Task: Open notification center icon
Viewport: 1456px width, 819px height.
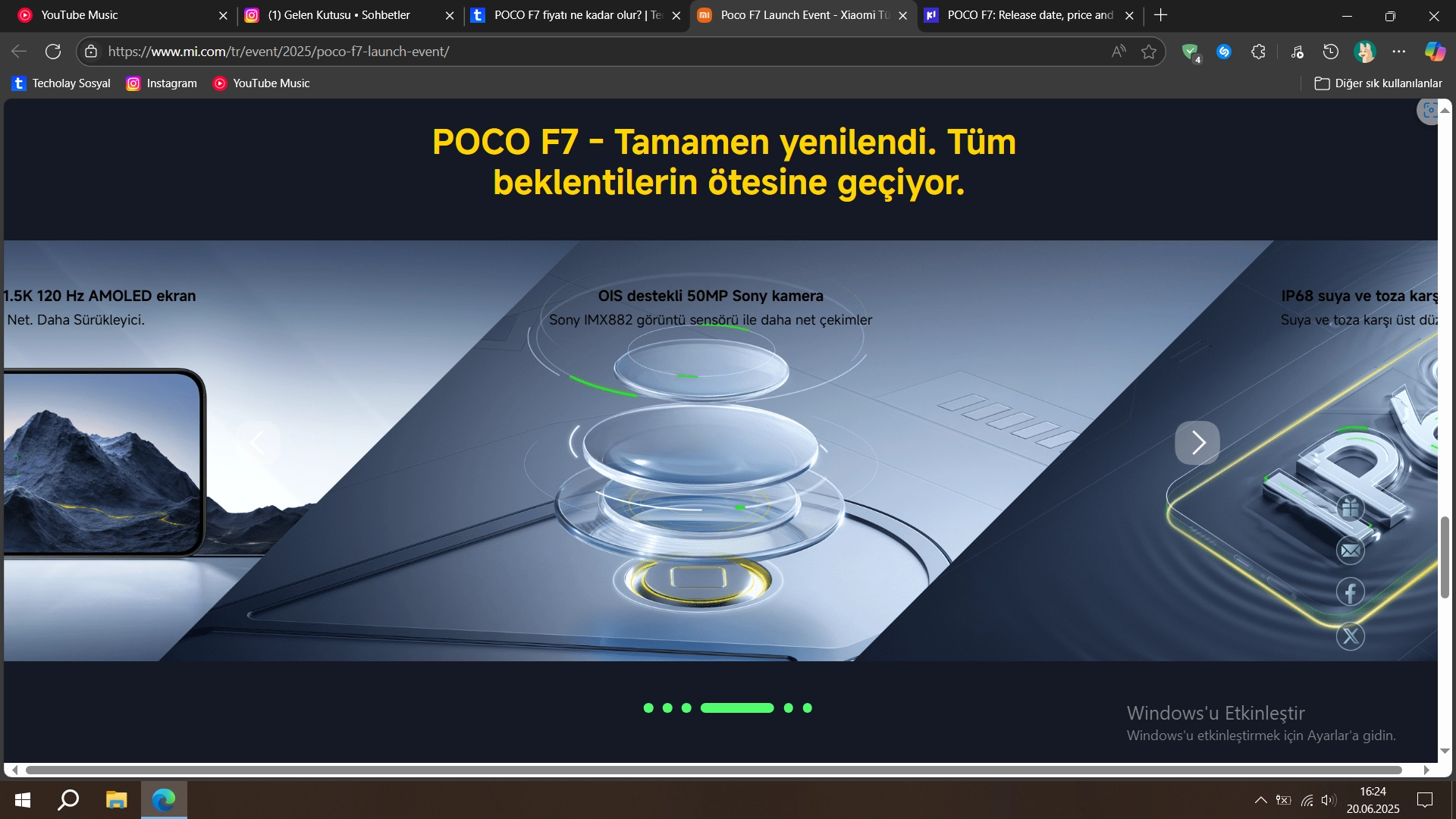Action: (x=1425, y=800)
